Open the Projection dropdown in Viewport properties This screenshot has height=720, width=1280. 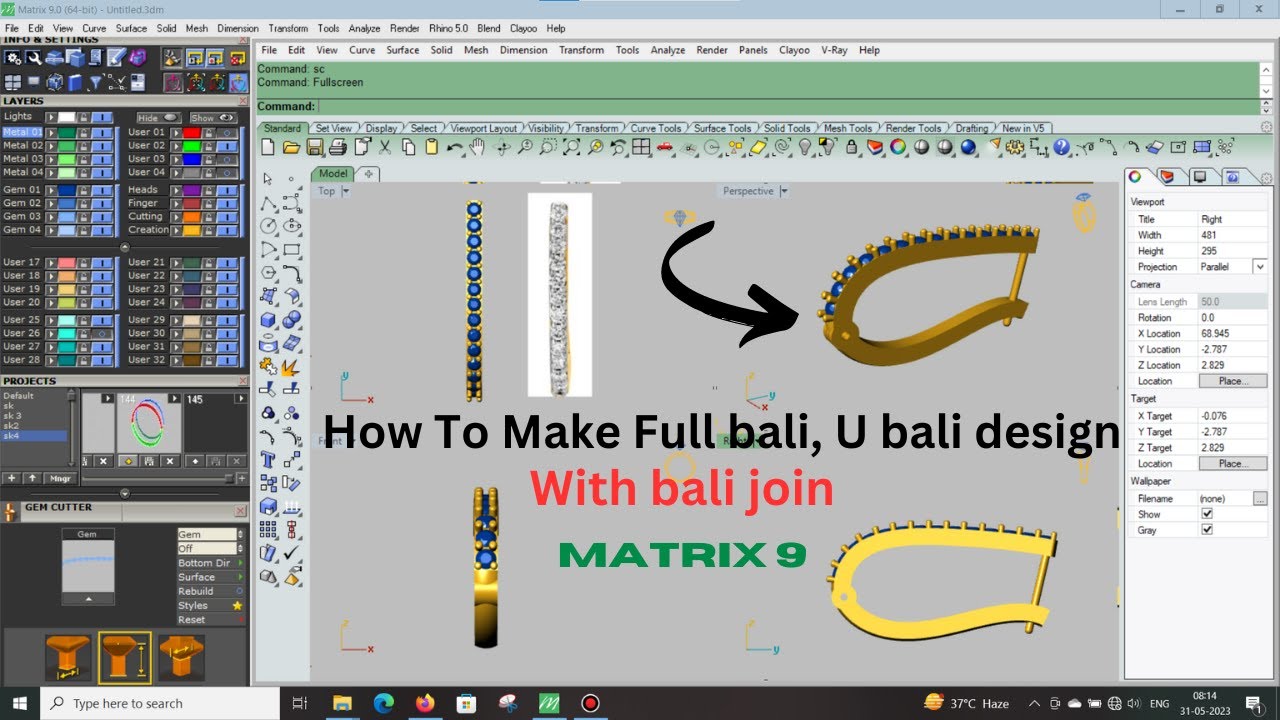[x=1259, y=267]
